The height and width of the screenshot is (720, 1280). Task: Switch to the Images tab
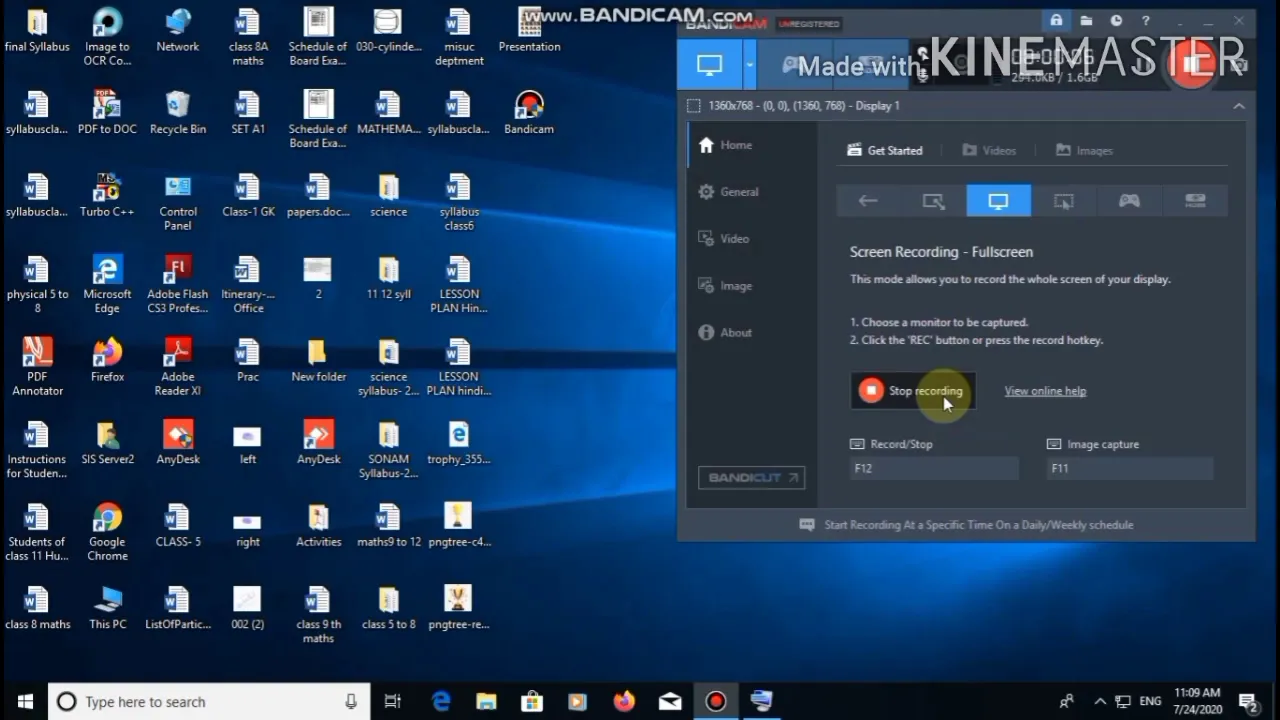pyautogui.click(x=1084, y=151)
